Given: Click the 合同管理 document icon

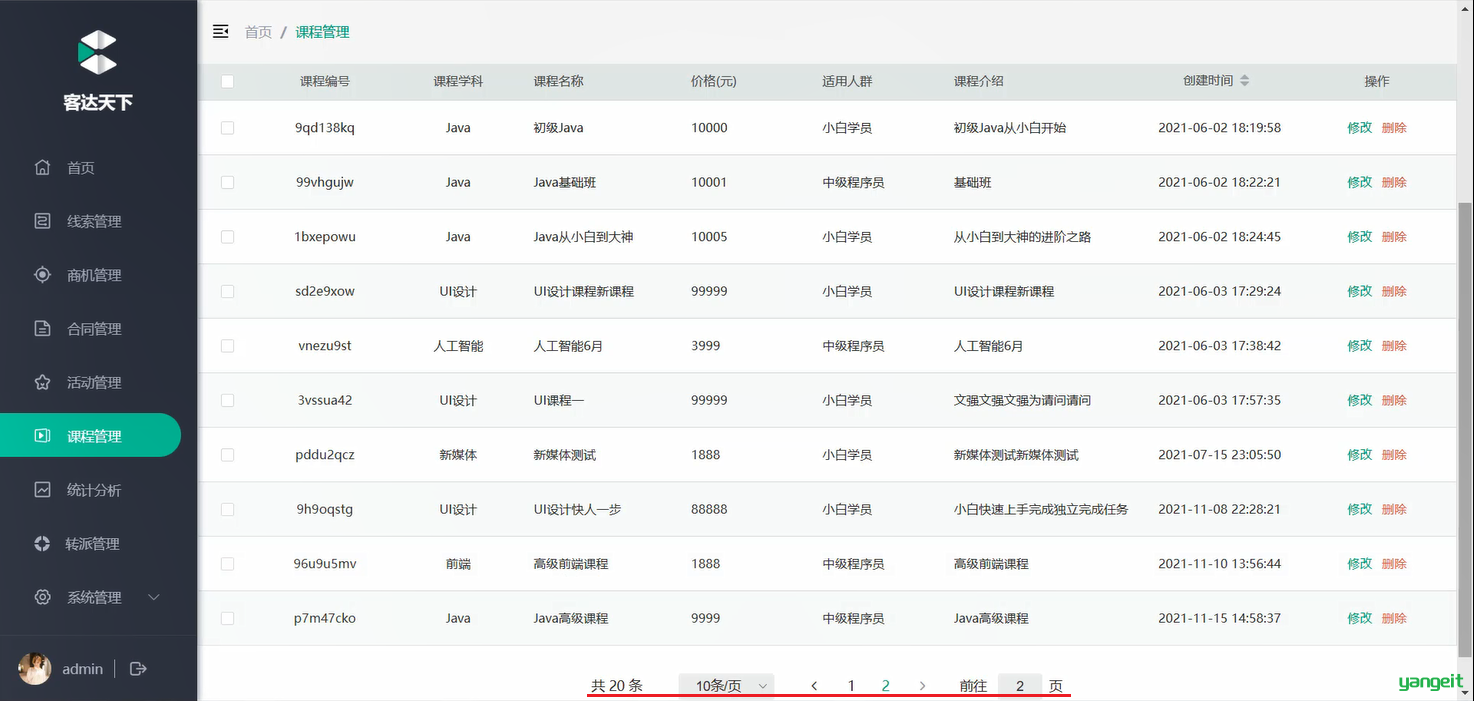Looking at the screenshot, I should click(42, 328).
